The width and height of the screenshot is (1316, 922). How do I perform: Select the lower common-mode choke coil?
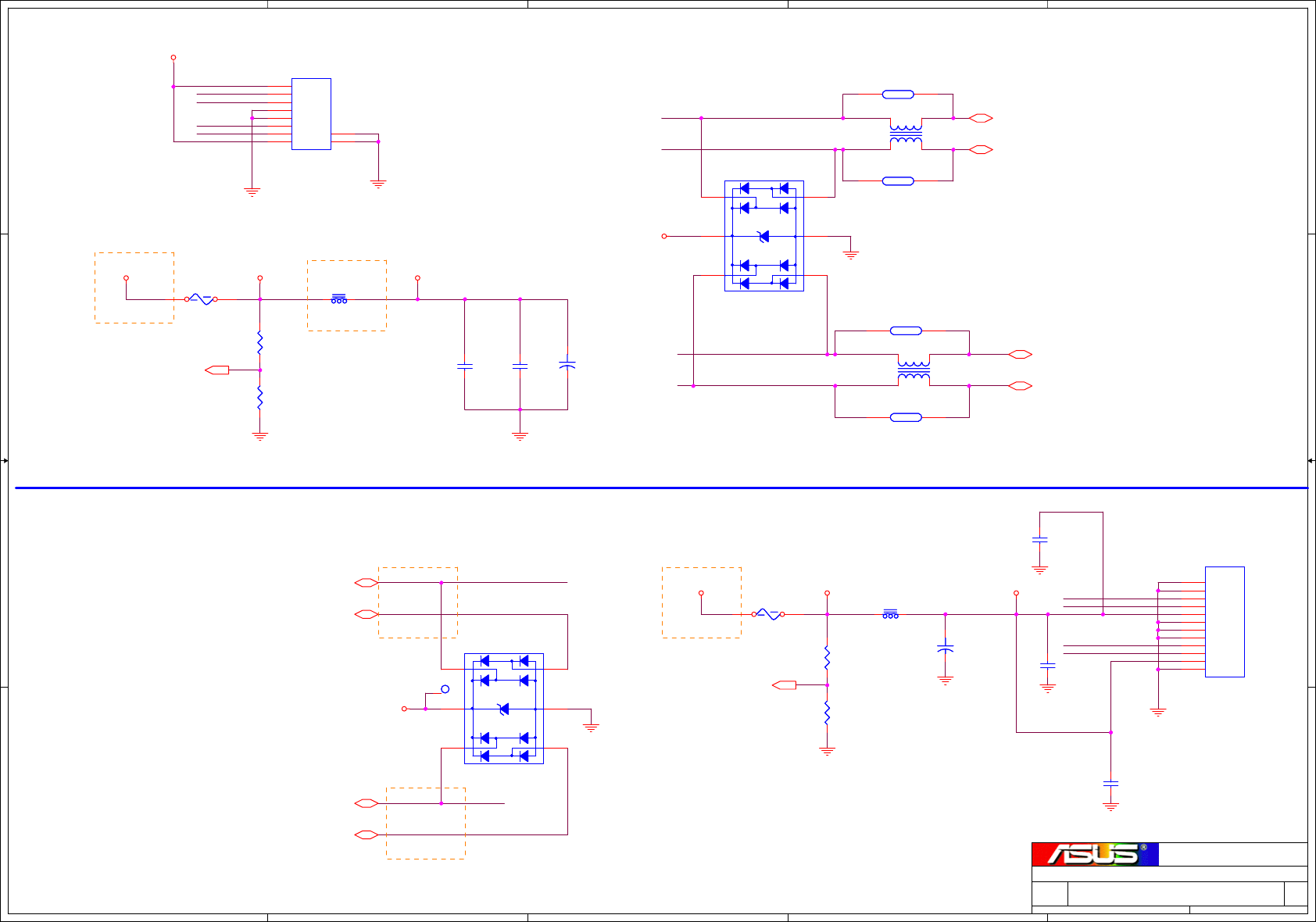click(914, 370)
